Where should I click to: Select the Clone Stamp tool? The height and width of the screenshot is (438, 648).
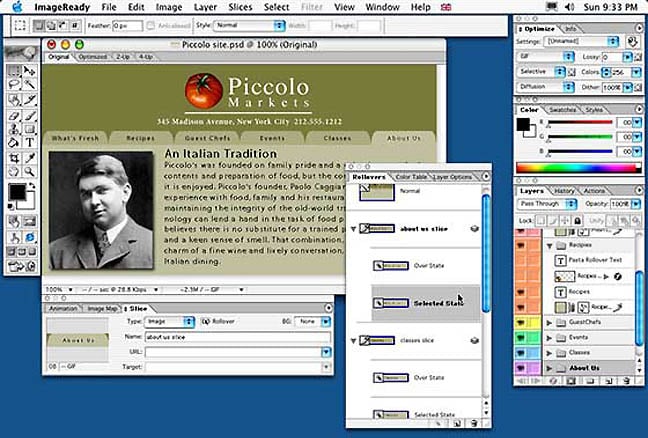(14, 129)
